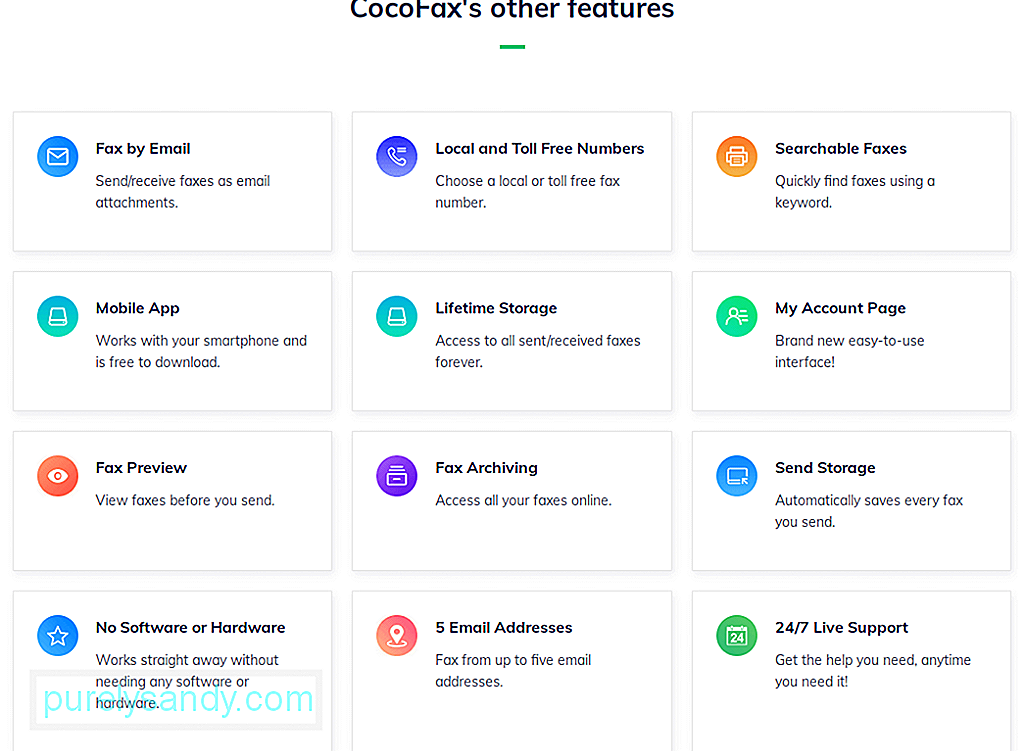The image size is (1024, 751).
Task: Select the Mobile App teal icon
Action: [57, 317]
